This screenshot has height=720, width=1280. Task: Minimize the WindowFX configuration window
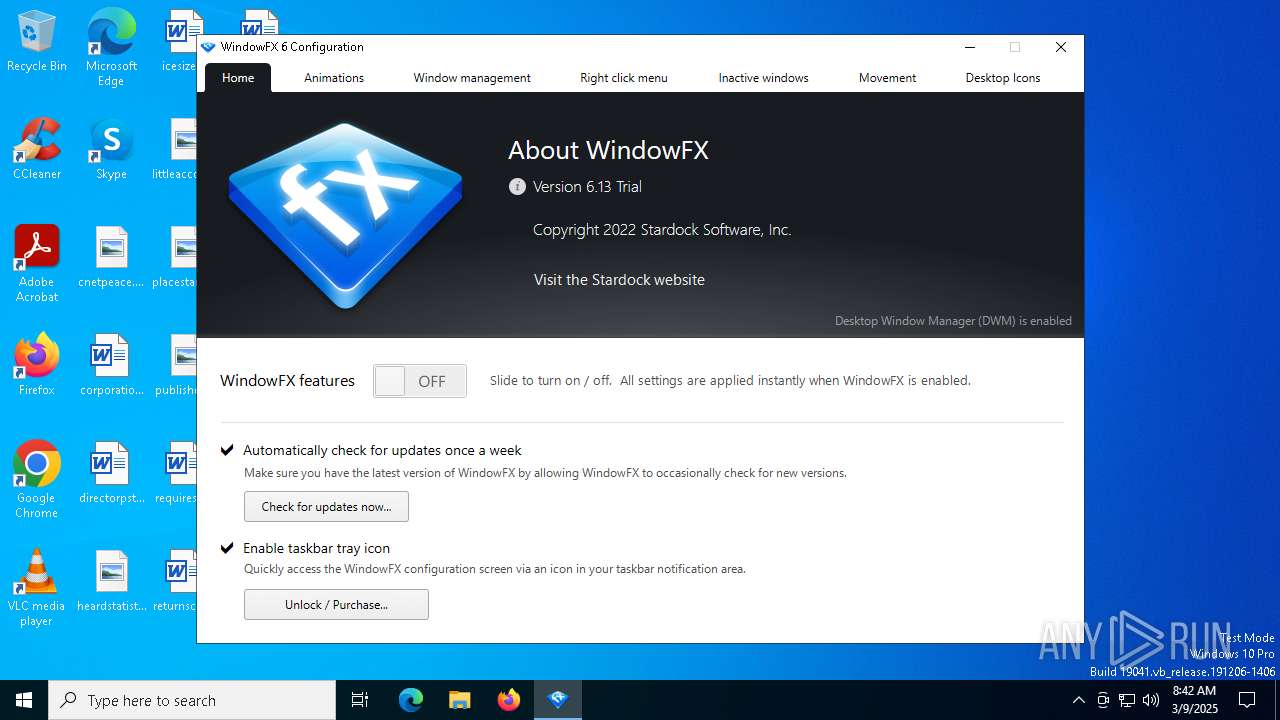970,47
